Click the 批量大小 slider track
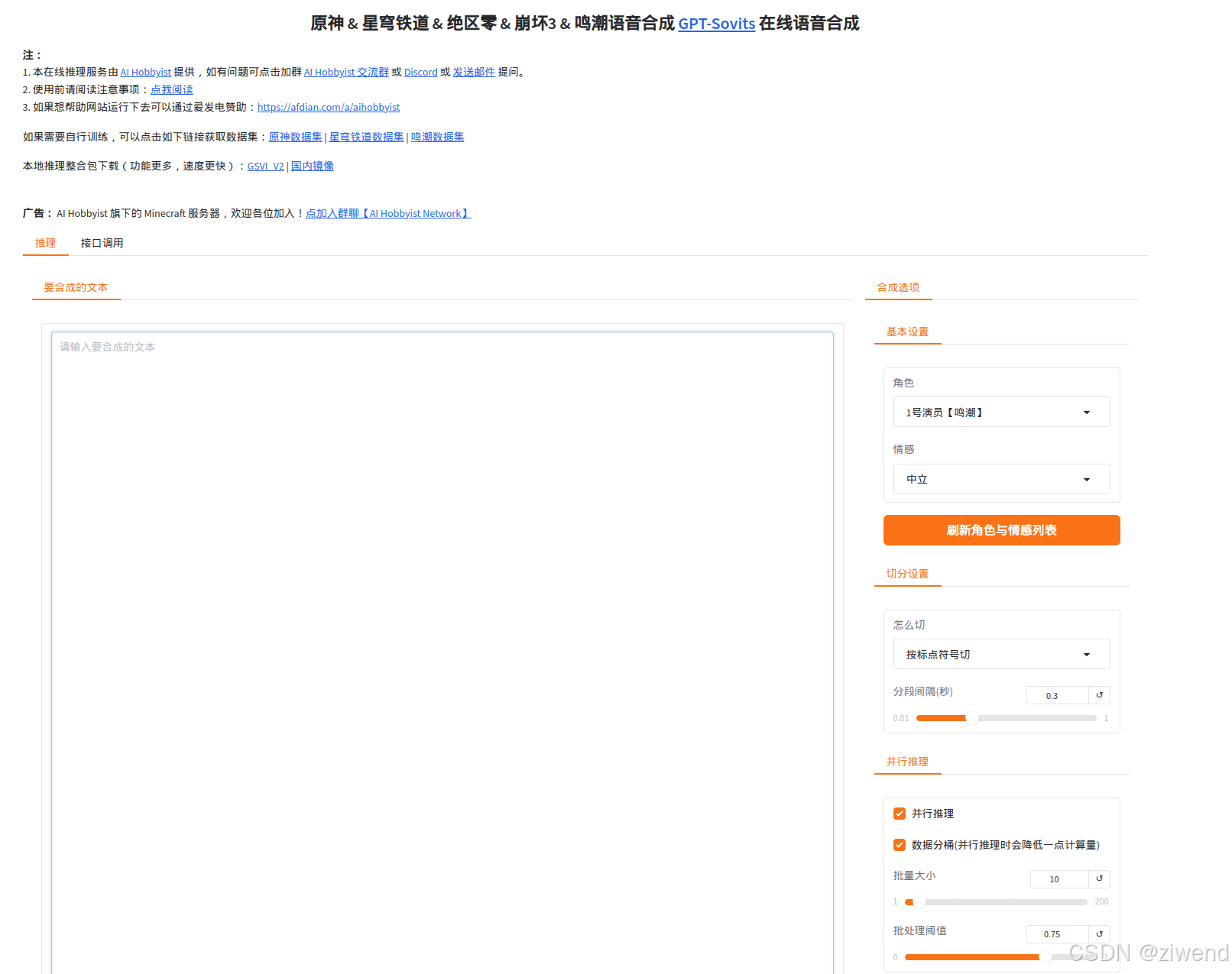This screenshot has width=1232, height=974. pyautogui.click(x=996, y=902)
